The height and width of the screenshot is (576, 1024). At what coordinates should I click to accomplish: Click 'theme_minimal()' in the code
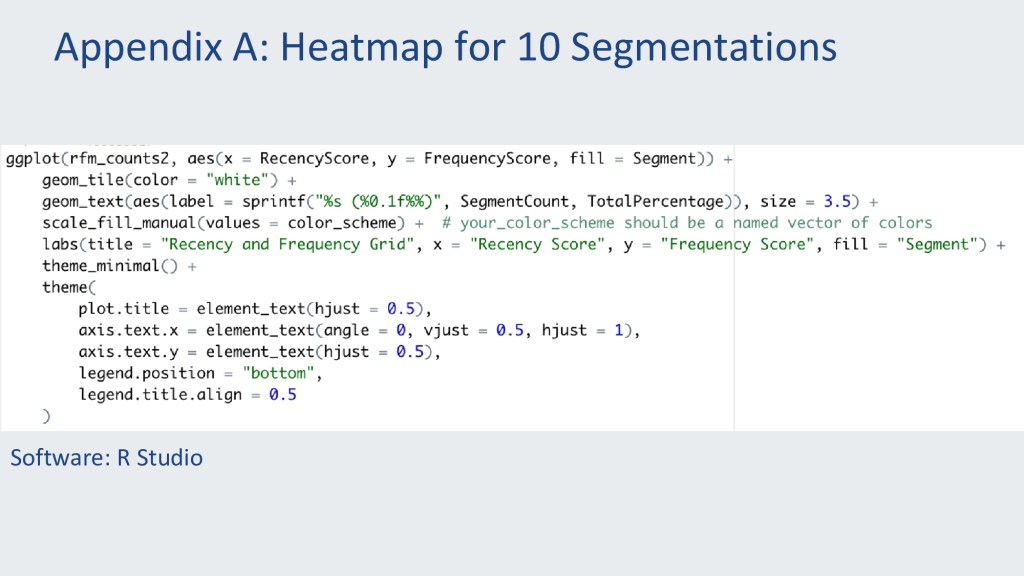(110, 266)
